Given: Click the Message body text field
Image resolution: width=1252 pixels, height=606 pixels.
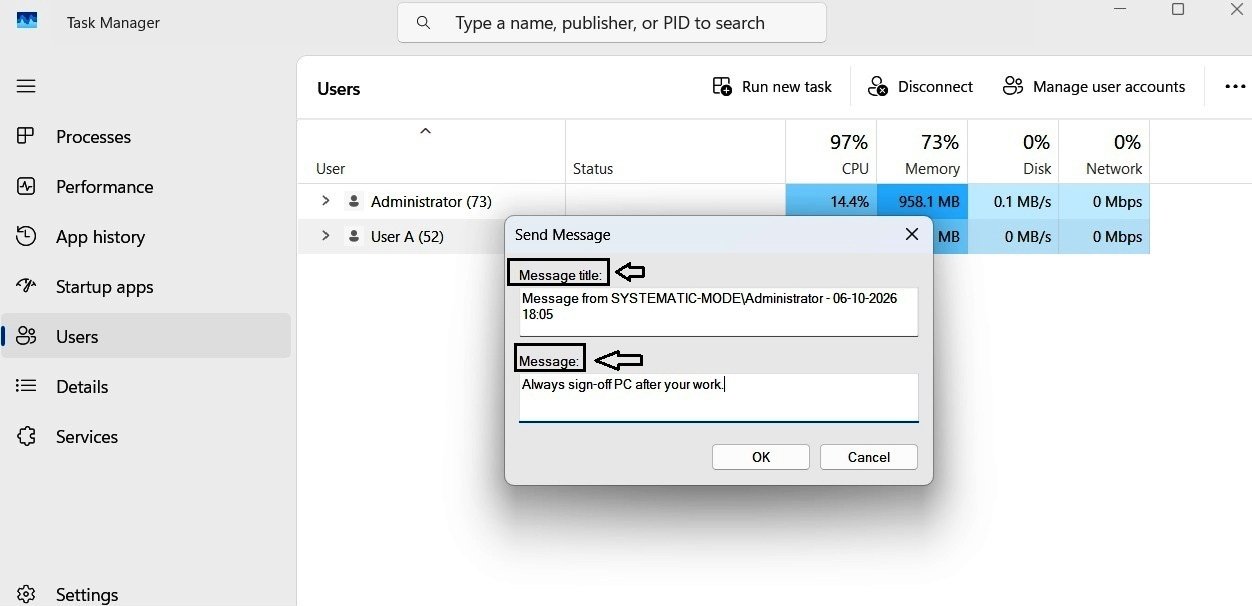Looking at the screenshot, I should coord(718,398).
